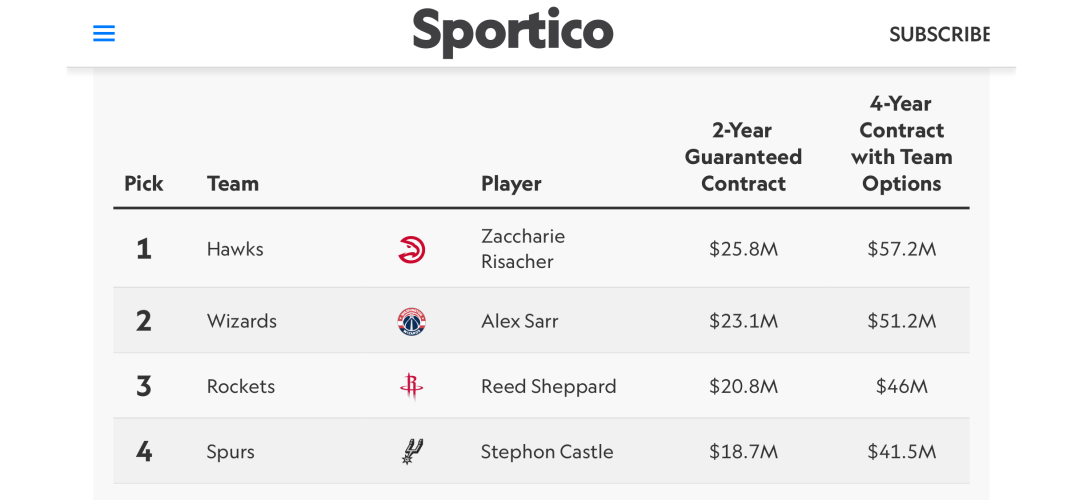This screenshot has height=500, width=1083.
Task: Select the $57.2M contract cell
Action: [x=901, y=249]
